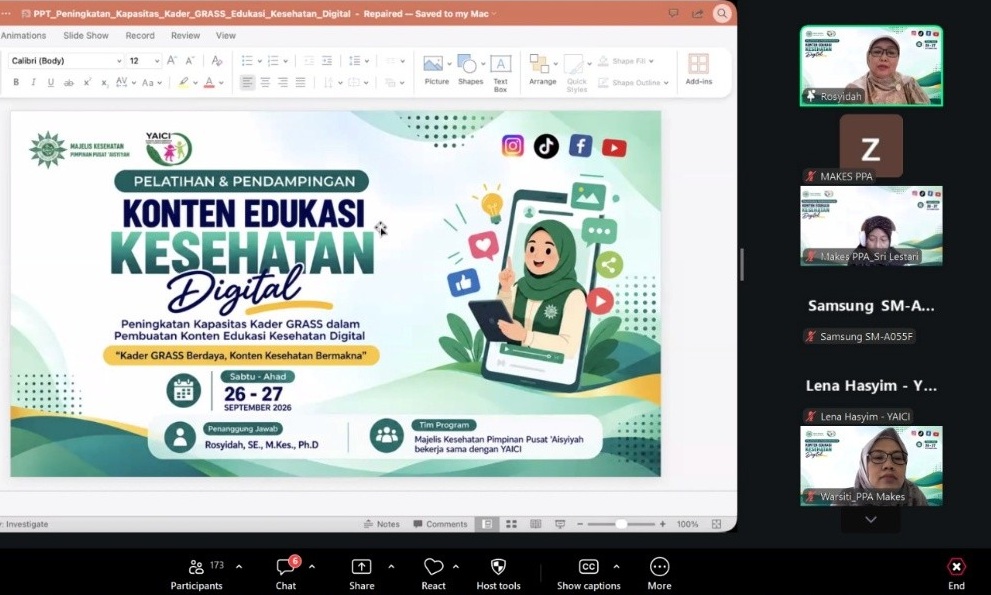Screen dimensions: 991x595
Task: Click Decrease Indent icon
Action: [x=308, y=61]
